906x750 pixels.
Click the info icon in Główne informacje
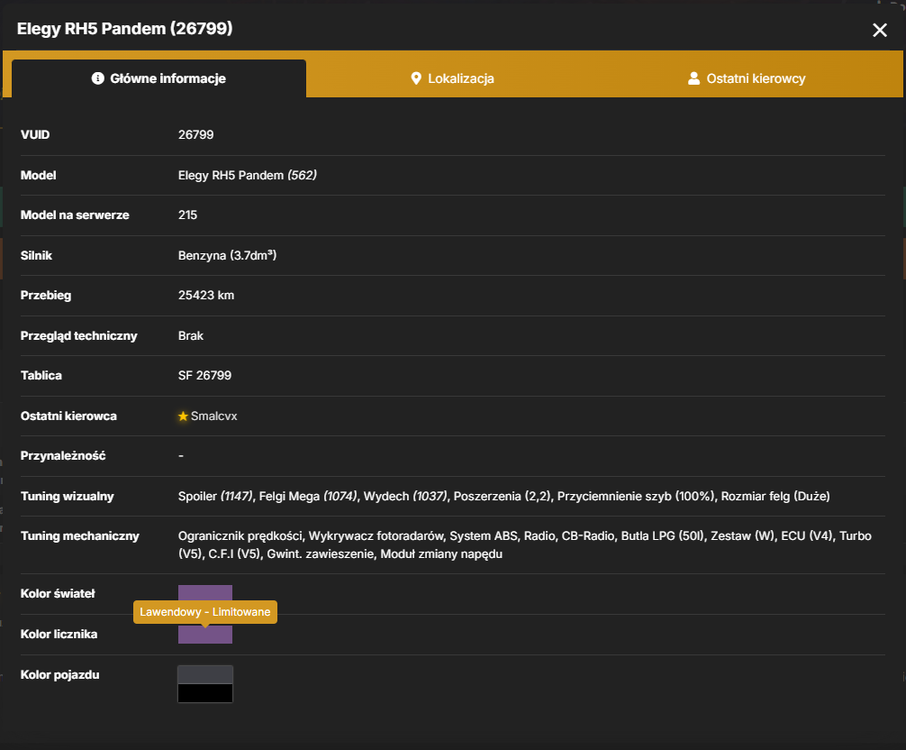point(98,78)
